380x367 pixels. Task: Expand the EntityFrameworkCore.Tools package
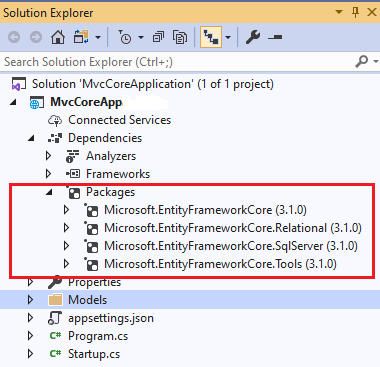coord(66,264)
